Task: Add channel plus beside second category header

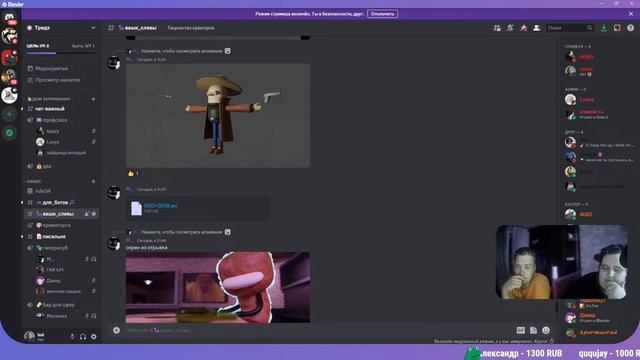Action: click(93, 181)
